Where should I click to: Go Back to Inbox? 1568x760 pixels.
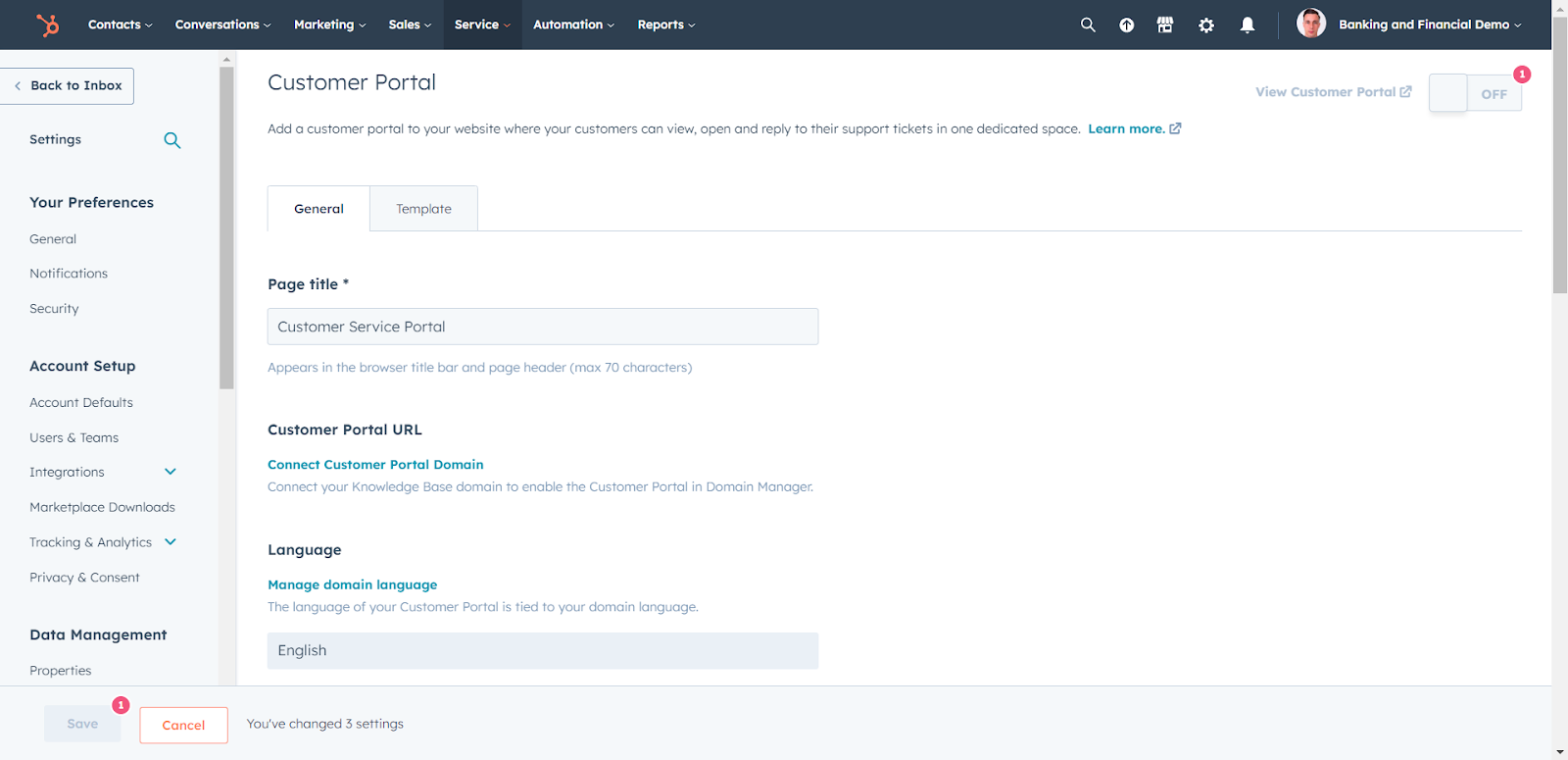[67, 85]
